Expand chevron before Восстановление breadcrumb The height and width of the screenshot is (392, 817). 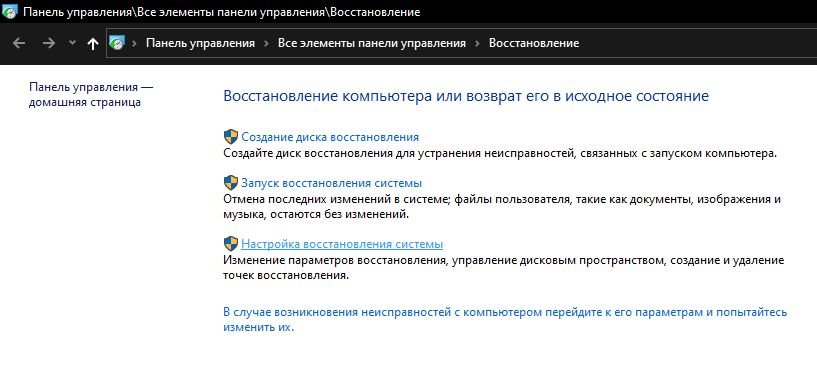[477, 43]
